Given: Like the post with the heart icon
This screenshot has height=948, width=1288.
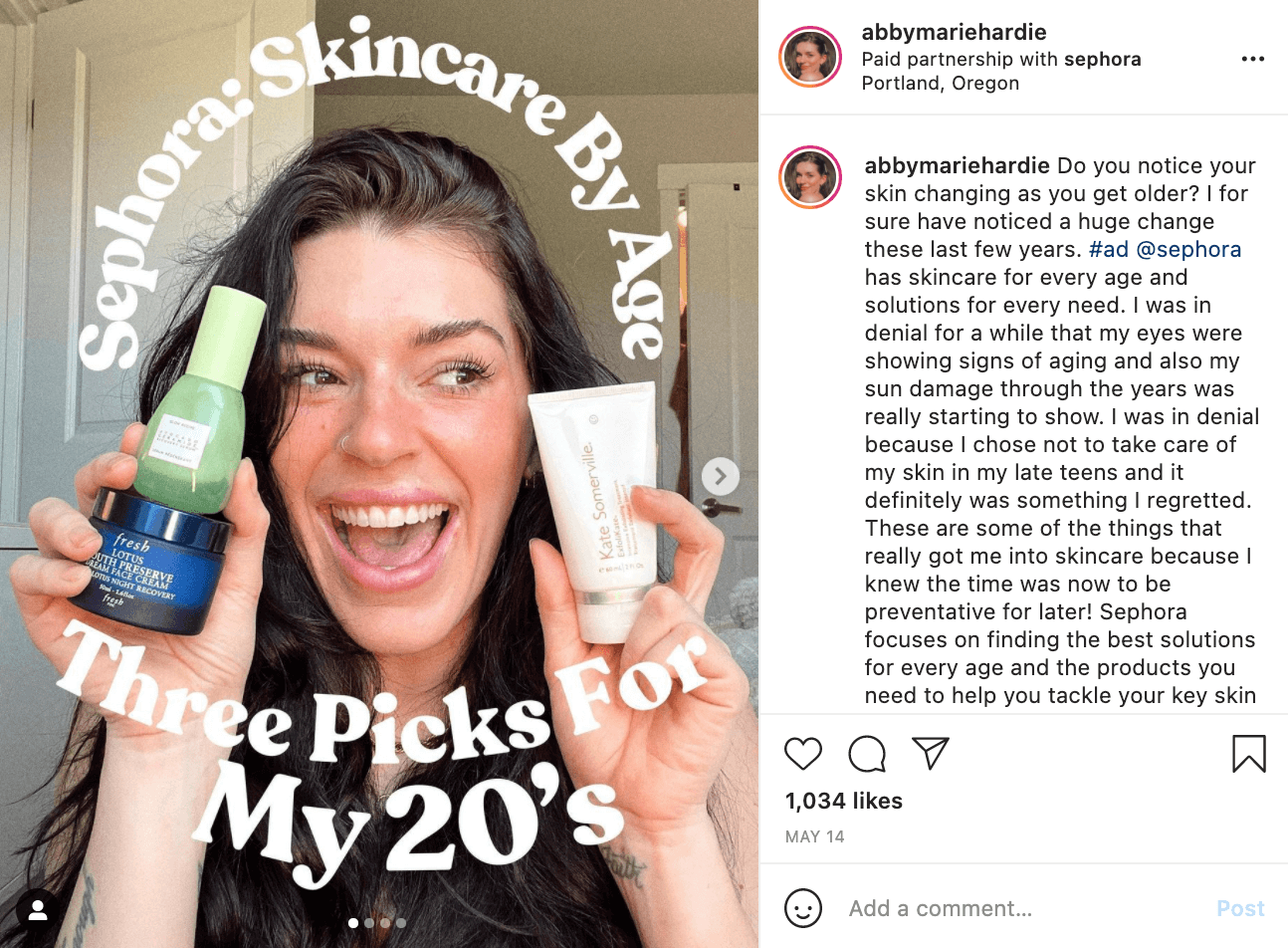Looking at the screenshot, I should tap(803, 754).
